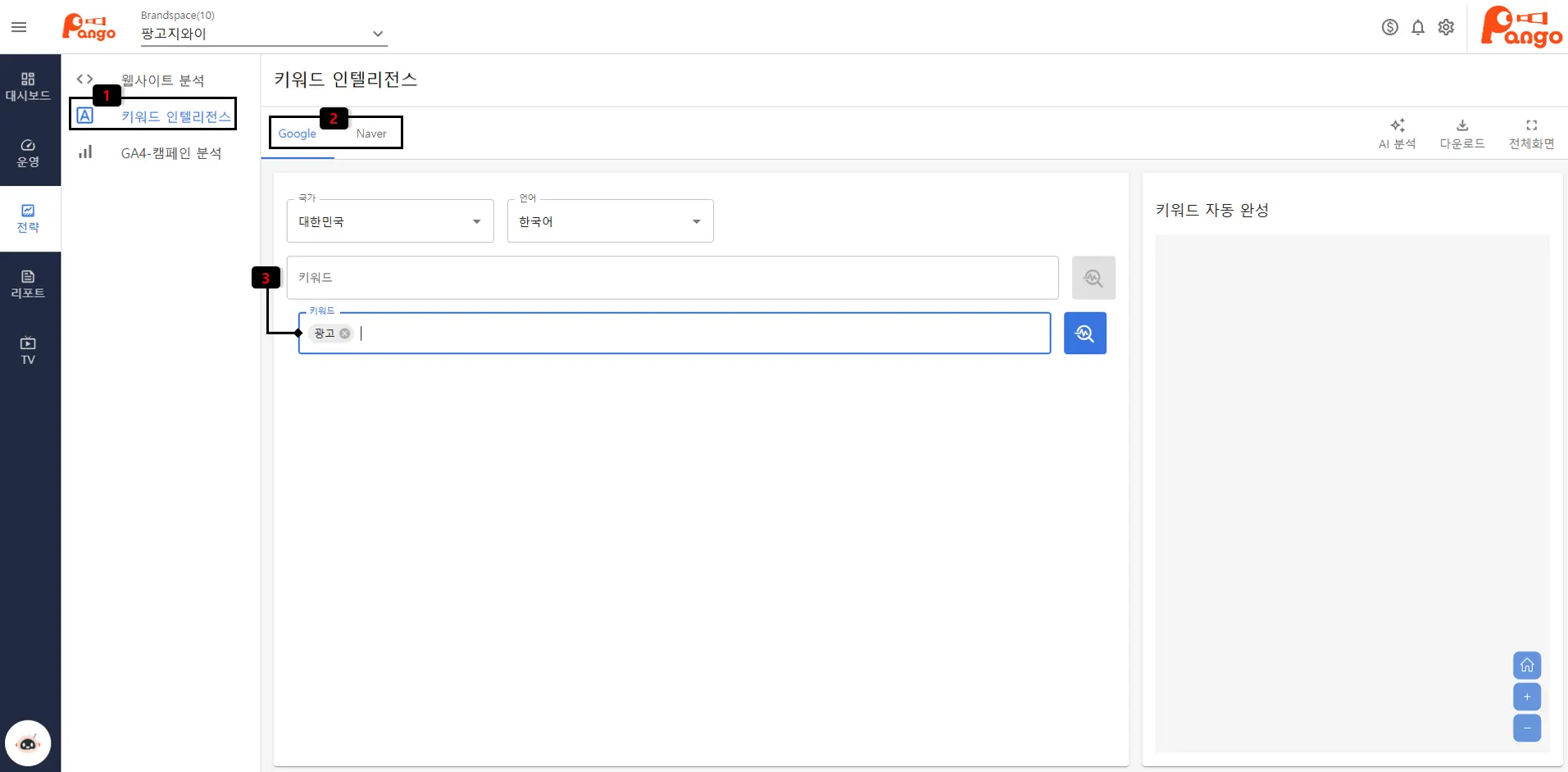Click the 다운로드 download icon

click(1461, 125)
